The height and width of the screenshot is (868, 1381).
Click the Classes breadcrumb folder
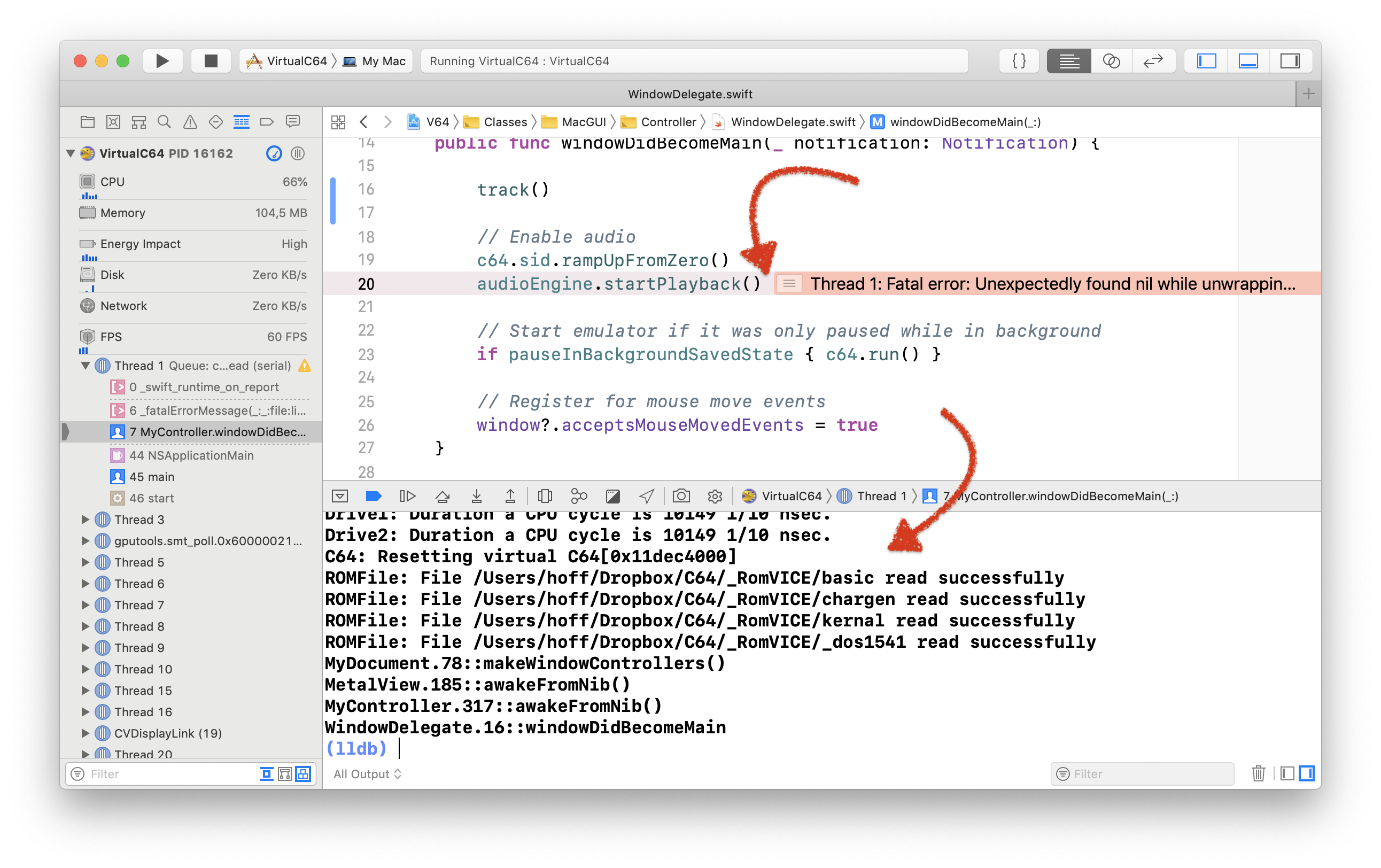[x=495, y=122]
